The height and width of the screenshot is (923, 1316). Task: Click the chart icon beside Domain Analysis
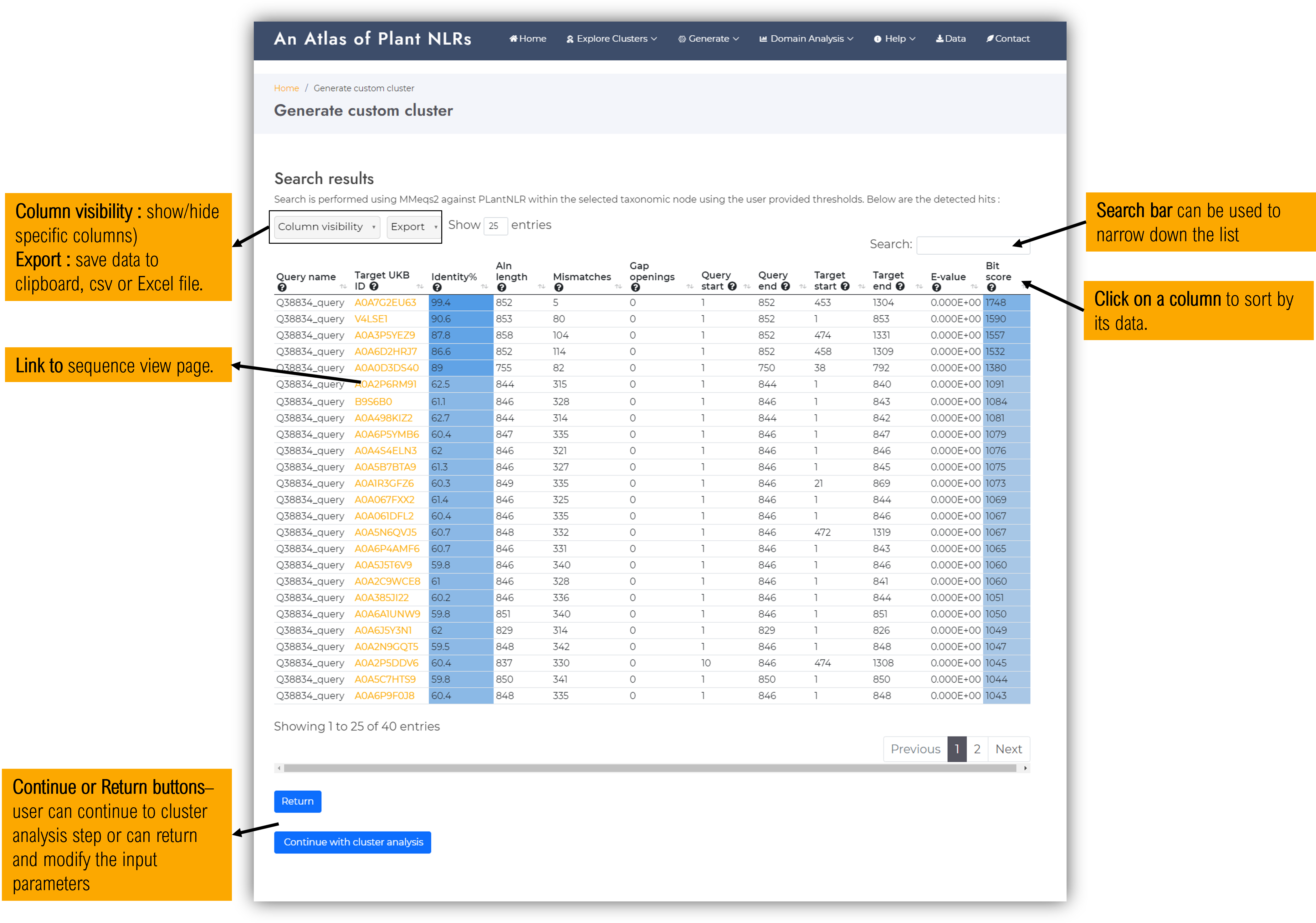[x=763, y=38]
